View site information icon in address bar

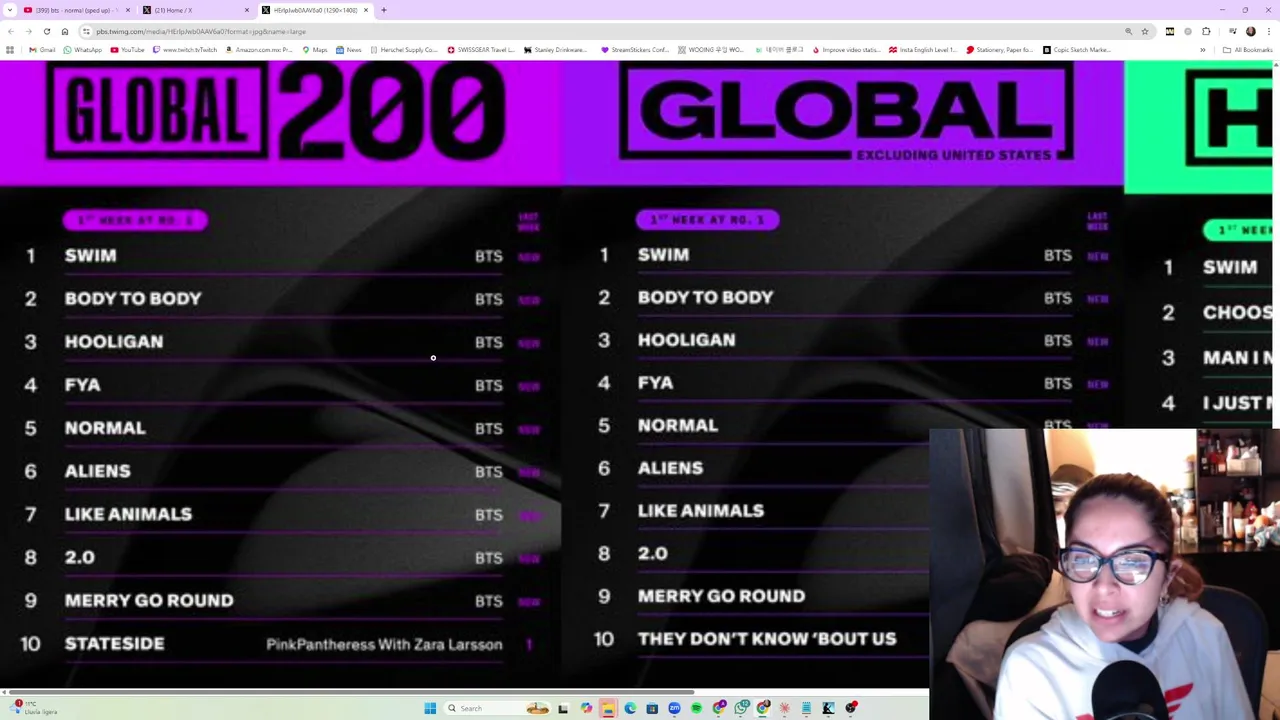click(x=87, y=31)
